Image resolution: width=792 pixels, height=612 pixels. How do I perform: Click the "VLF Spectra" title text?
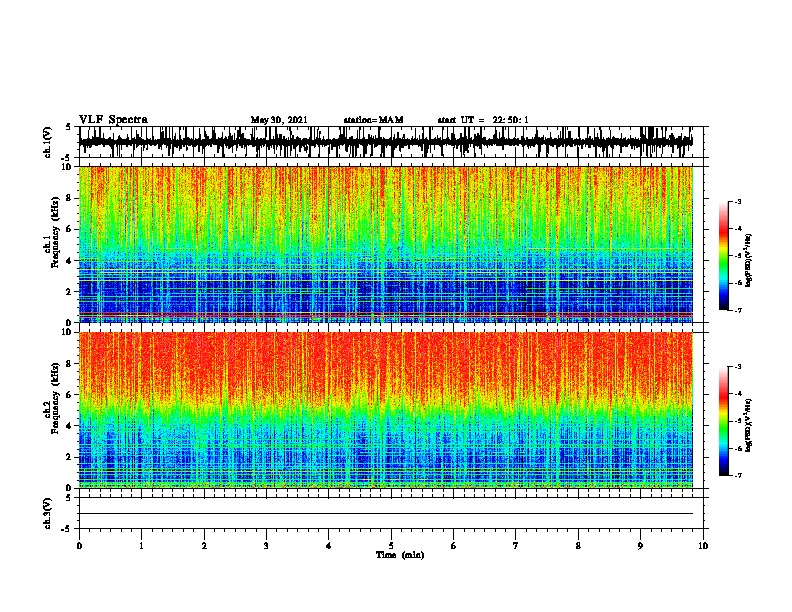(x=113, y=120)
